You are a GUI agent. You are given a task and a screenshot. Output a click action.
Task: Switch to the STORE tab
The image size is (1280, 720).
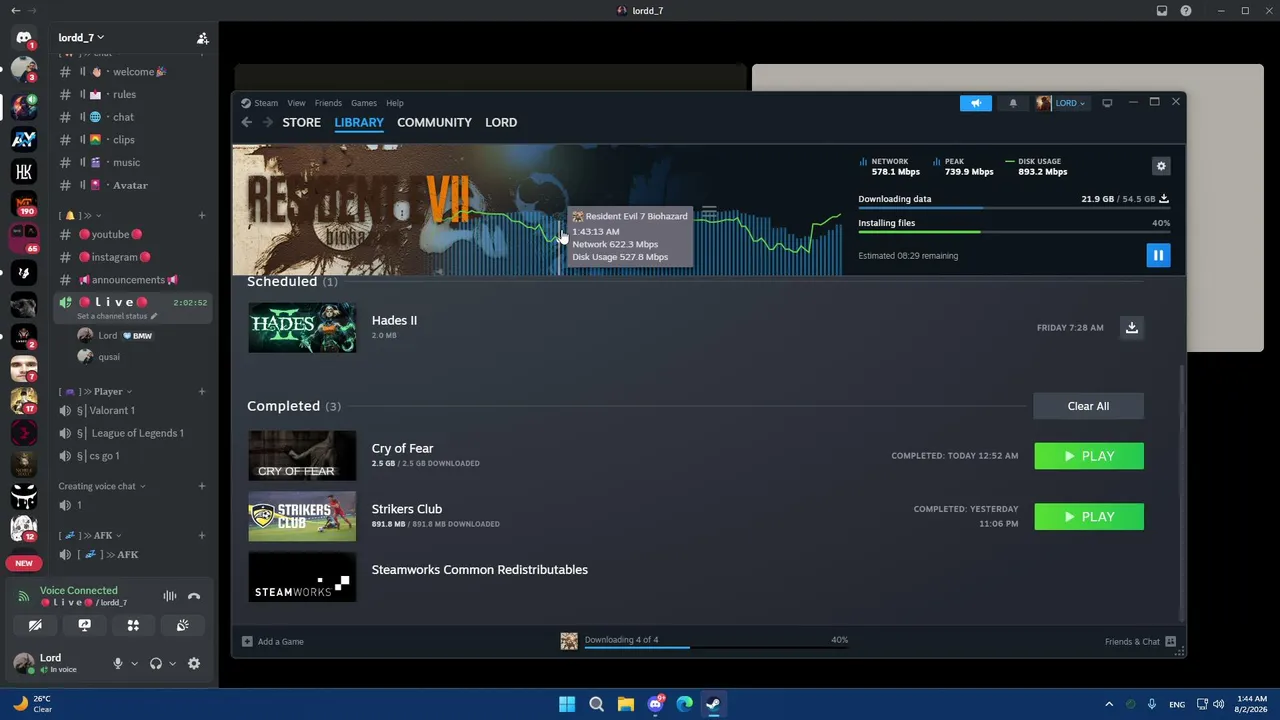[301, 122]
